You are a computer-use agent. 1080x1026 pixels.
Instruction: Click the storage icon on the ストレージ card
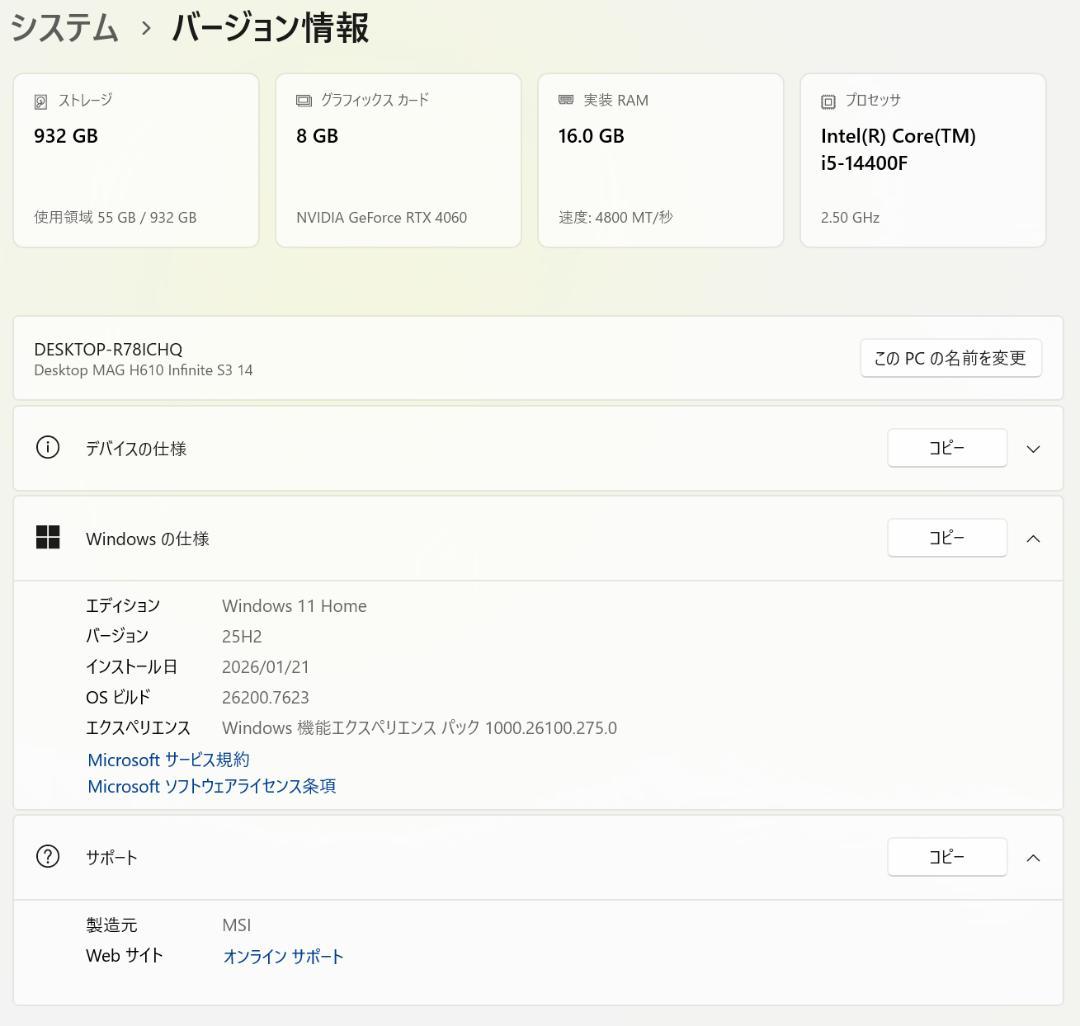click(40, 100)
